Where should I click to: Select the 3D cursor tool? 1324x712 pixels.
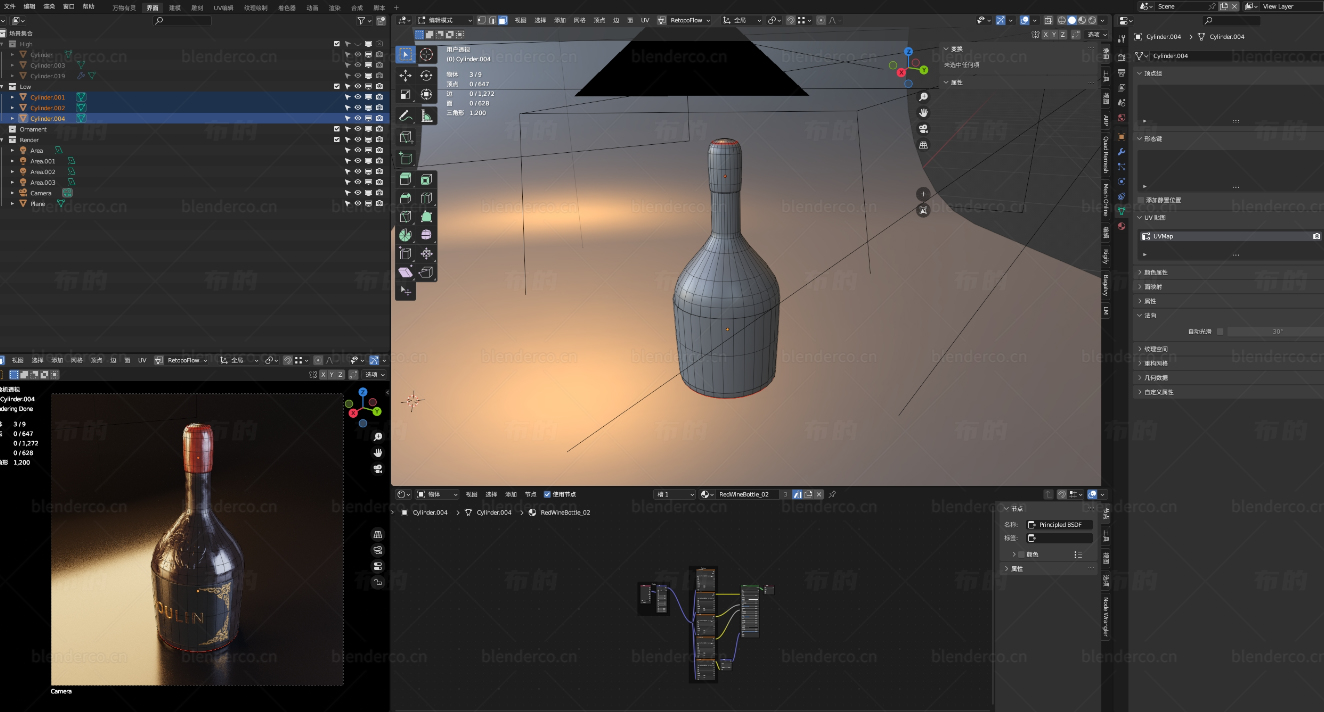(x=427, y=54)
